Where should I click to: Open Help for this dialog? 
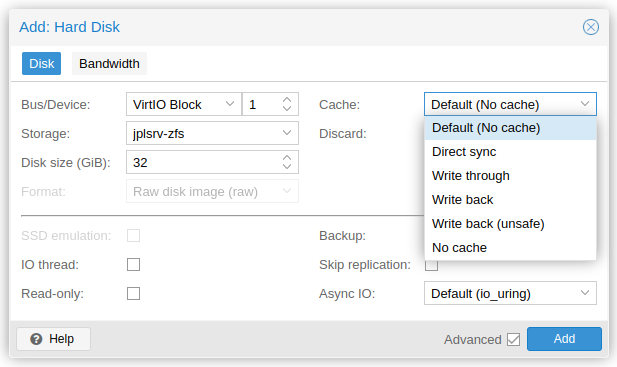(x=54, y=339)
